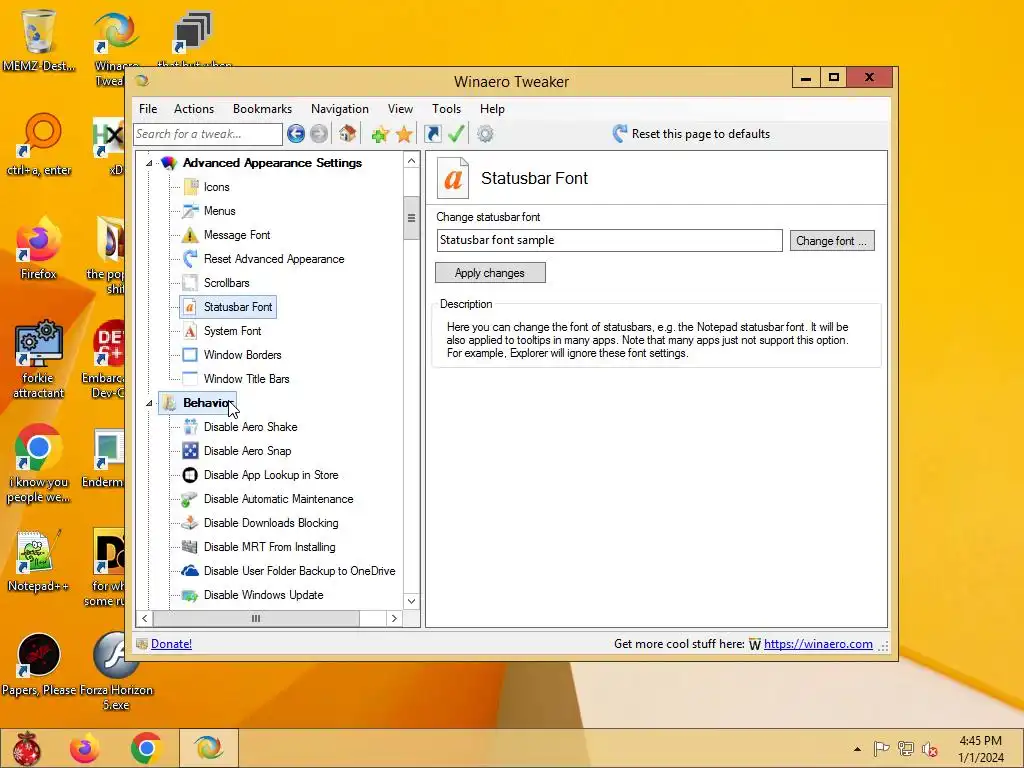Click the green checkmark toolbar icon
This screenshot has height=768, width=1024.
click(x=456, y=134)
